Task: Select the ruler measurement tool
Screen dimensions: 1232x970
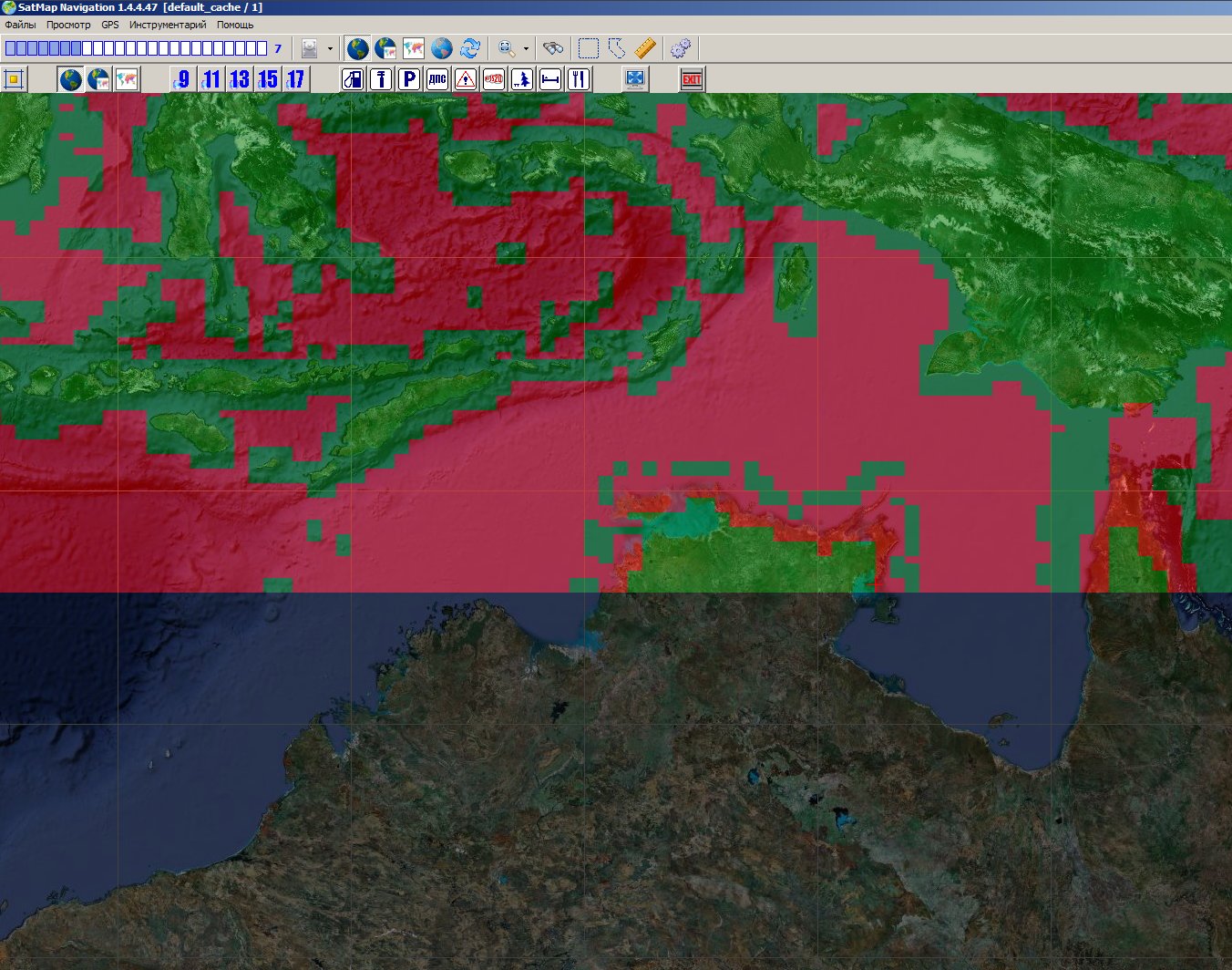Action: point(645,48)
